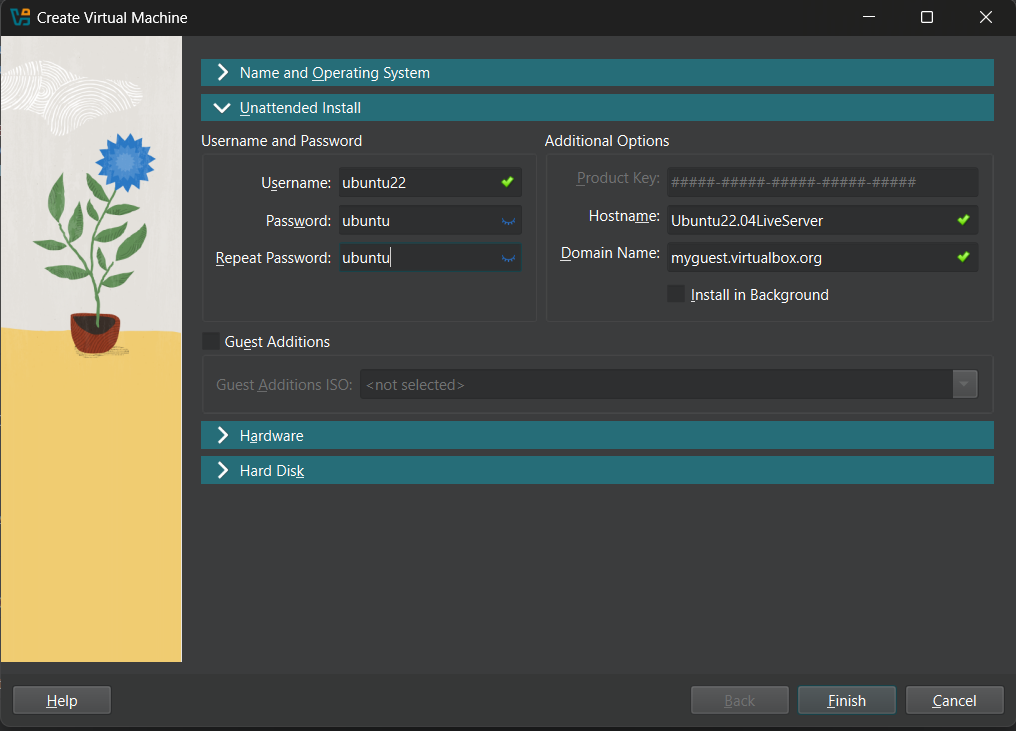Click the blue flower illustration
This screenshot has width=1016, height=731.
125,162
